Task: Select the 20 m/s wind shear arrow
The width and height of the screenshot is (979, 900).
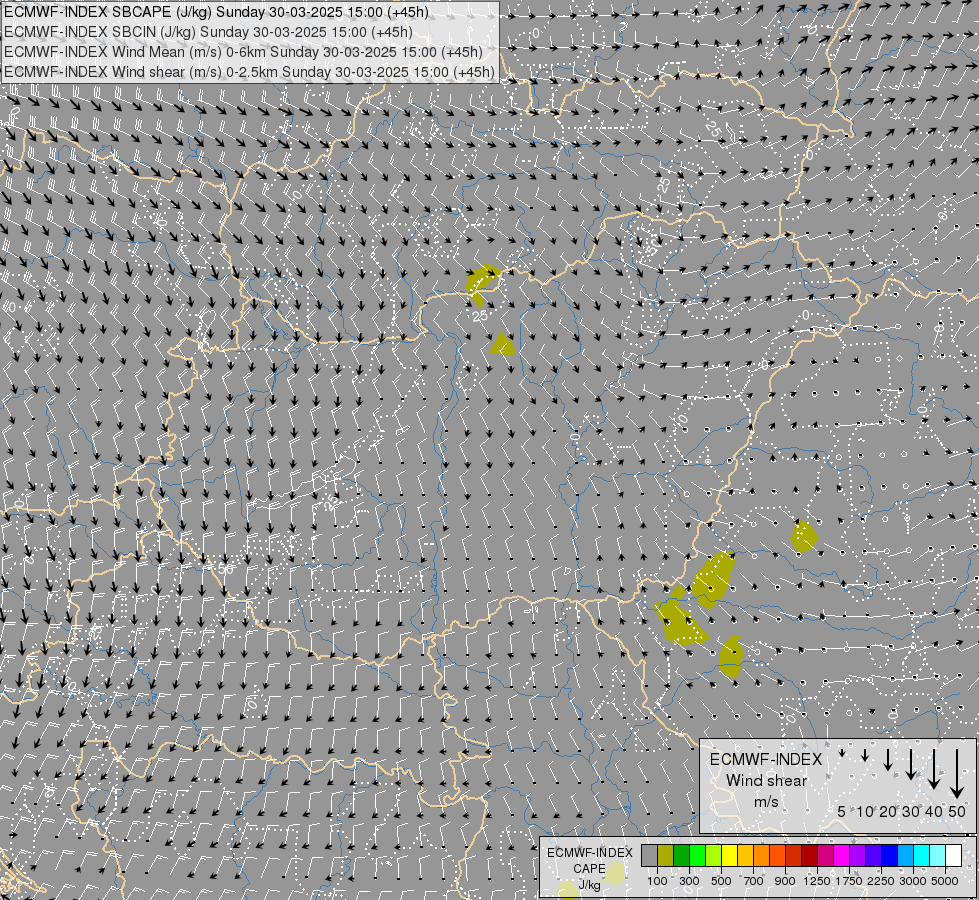Action: click(888, 759)
